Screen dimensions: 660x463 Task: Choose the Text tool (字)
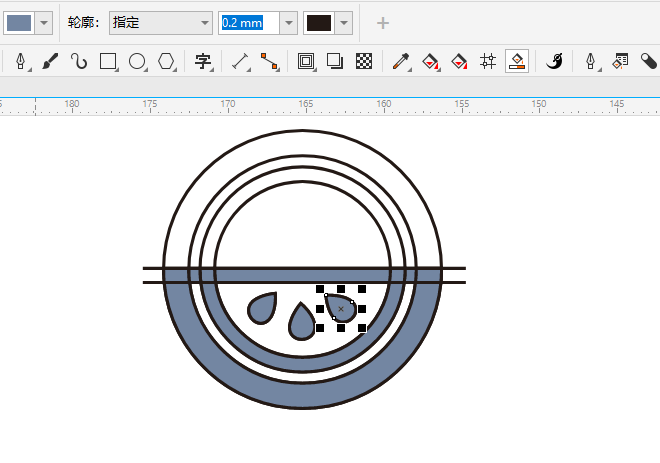click(x=202, y=62)
